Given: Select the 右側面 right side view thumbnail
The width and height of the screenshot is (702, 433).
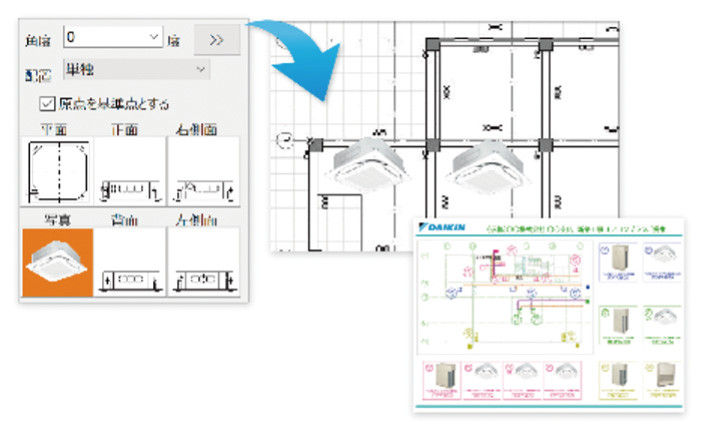Looking at the screenshot, I should [204, 171].
